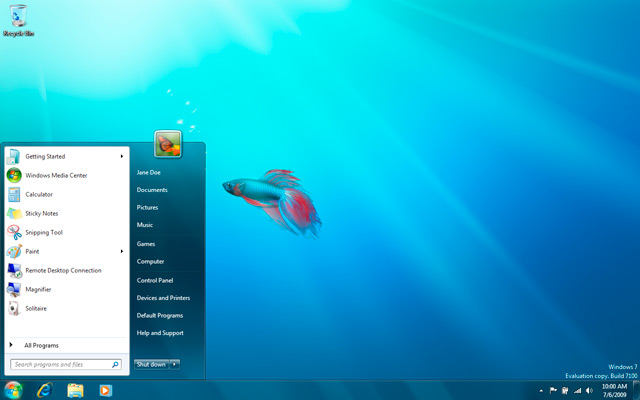Open the Documents library link
The image size is (640, 400).
[152, 190]
